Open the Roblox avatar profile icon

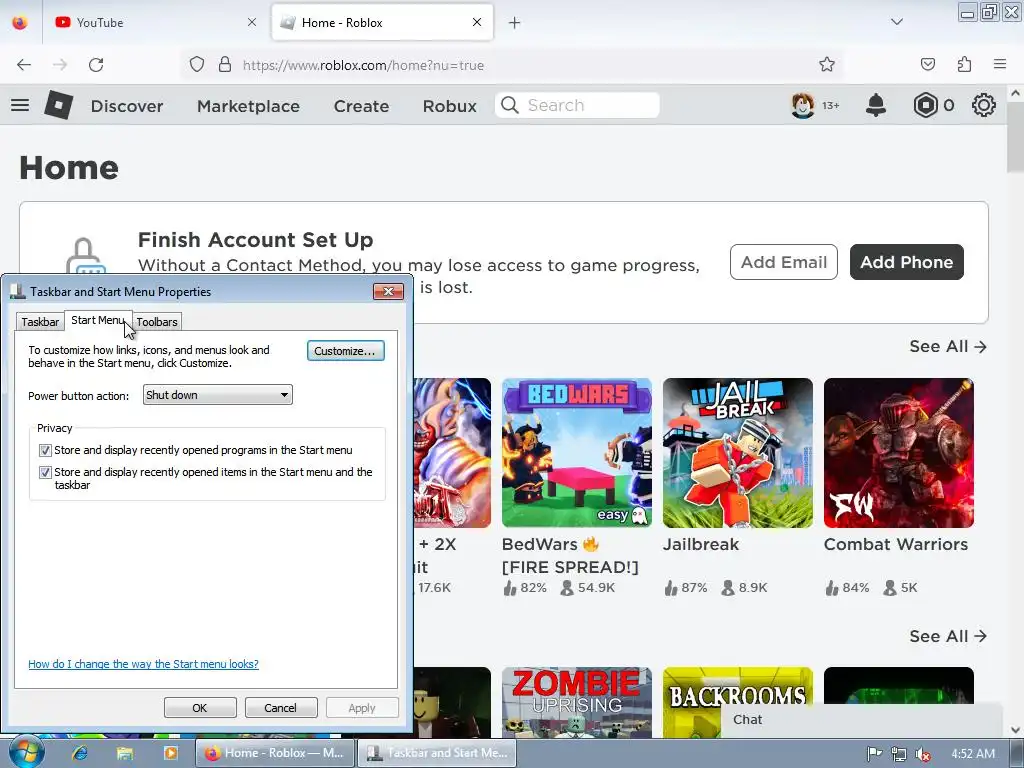pyautogui.click(x=803, y=105)
